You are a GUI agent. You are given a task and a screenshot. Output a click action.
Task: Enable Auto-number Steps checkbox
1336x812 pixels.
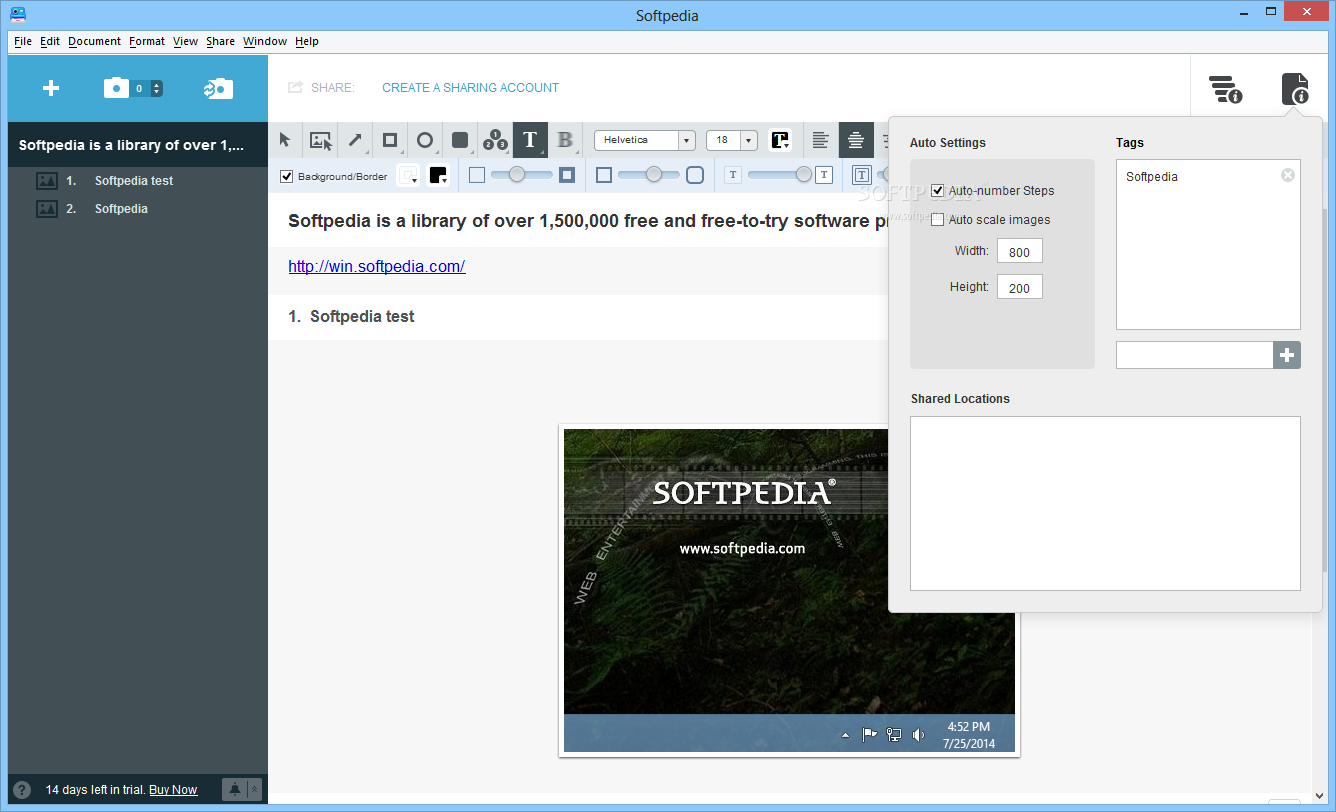(937, 190)
